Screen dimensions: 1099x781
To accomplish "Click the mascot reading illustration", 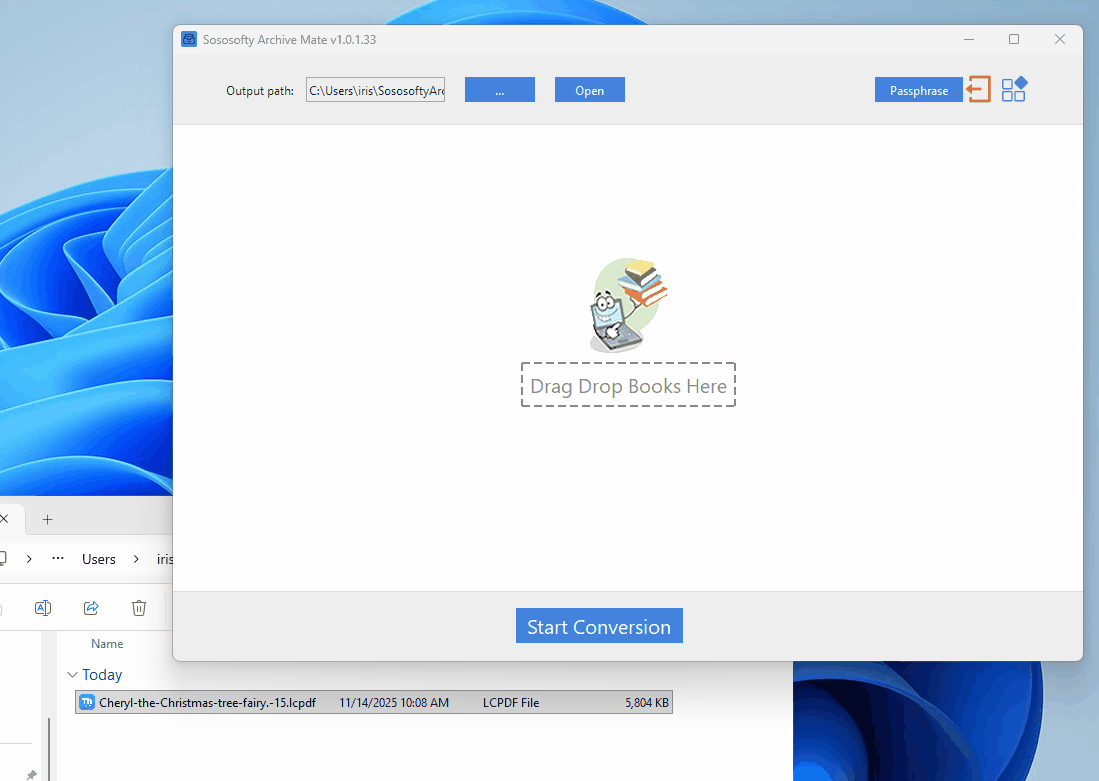I will click(628, 303).
